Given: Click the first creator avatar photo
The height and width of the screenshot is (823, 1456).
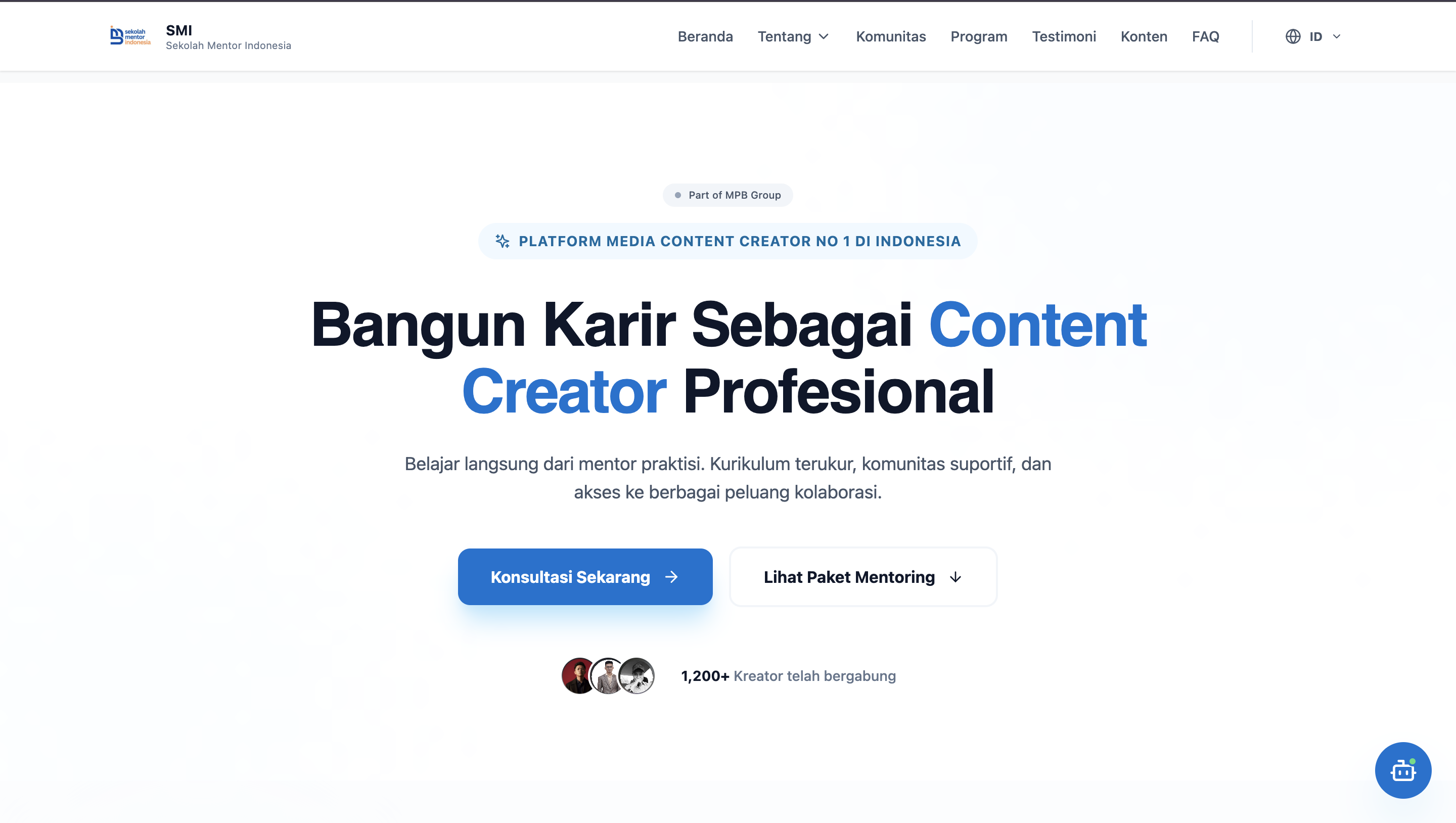Looking at the screenshot, I should (578, 676).
